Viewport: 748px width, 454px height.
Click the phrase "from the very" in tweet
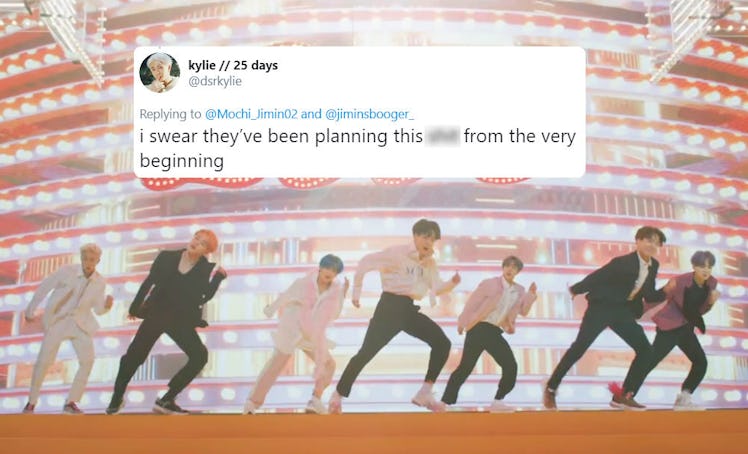coord(519,136)
